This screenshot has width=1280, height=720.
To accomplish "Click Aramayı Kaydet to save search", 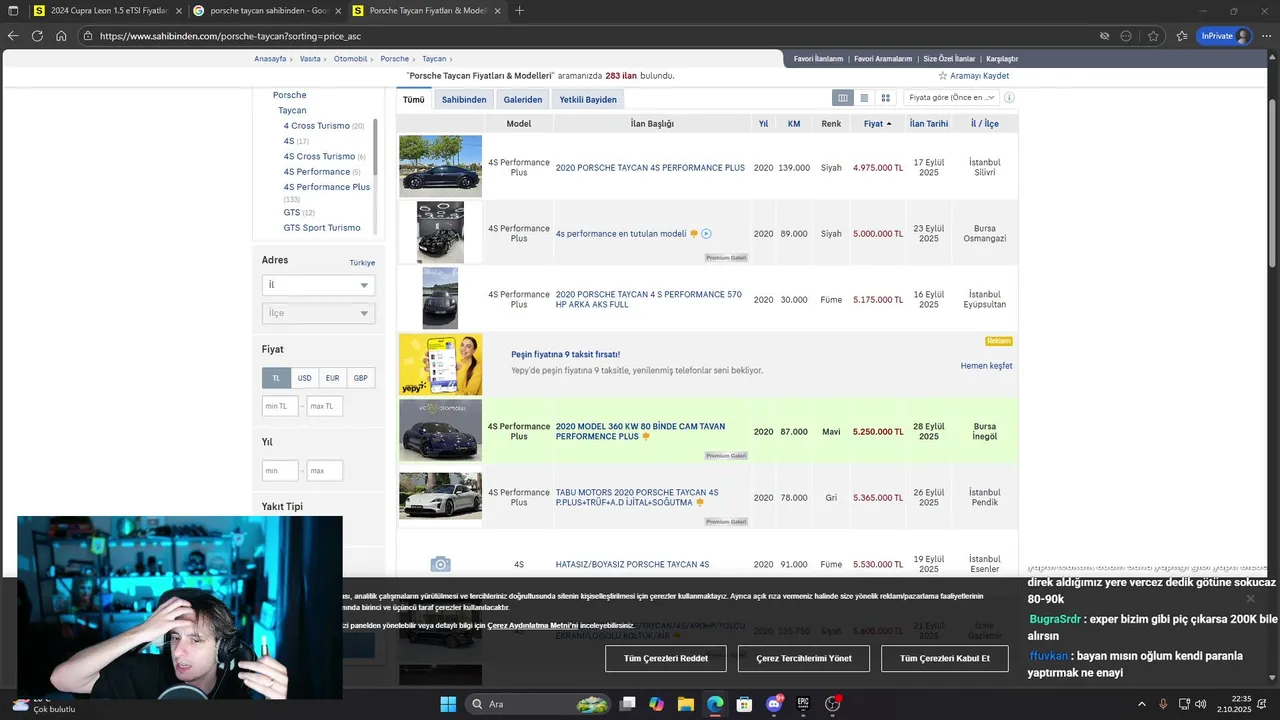I will click(973, 76).
